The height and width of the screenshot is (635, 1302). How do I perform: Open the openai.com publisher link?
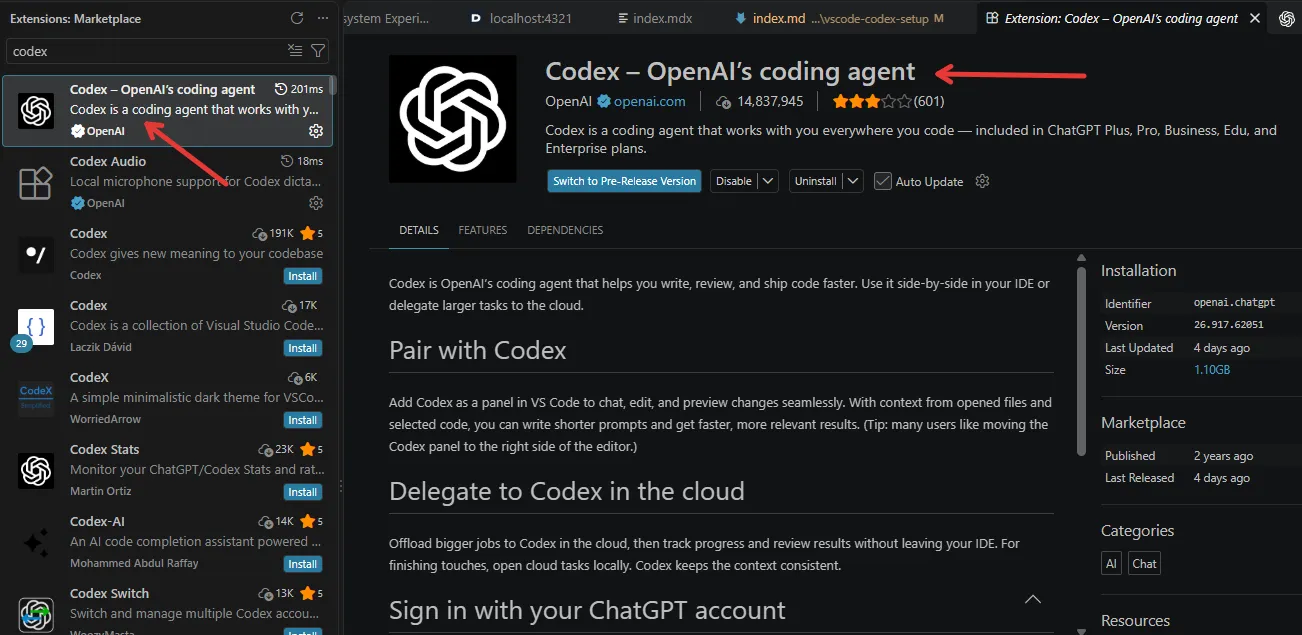[650, 101]
